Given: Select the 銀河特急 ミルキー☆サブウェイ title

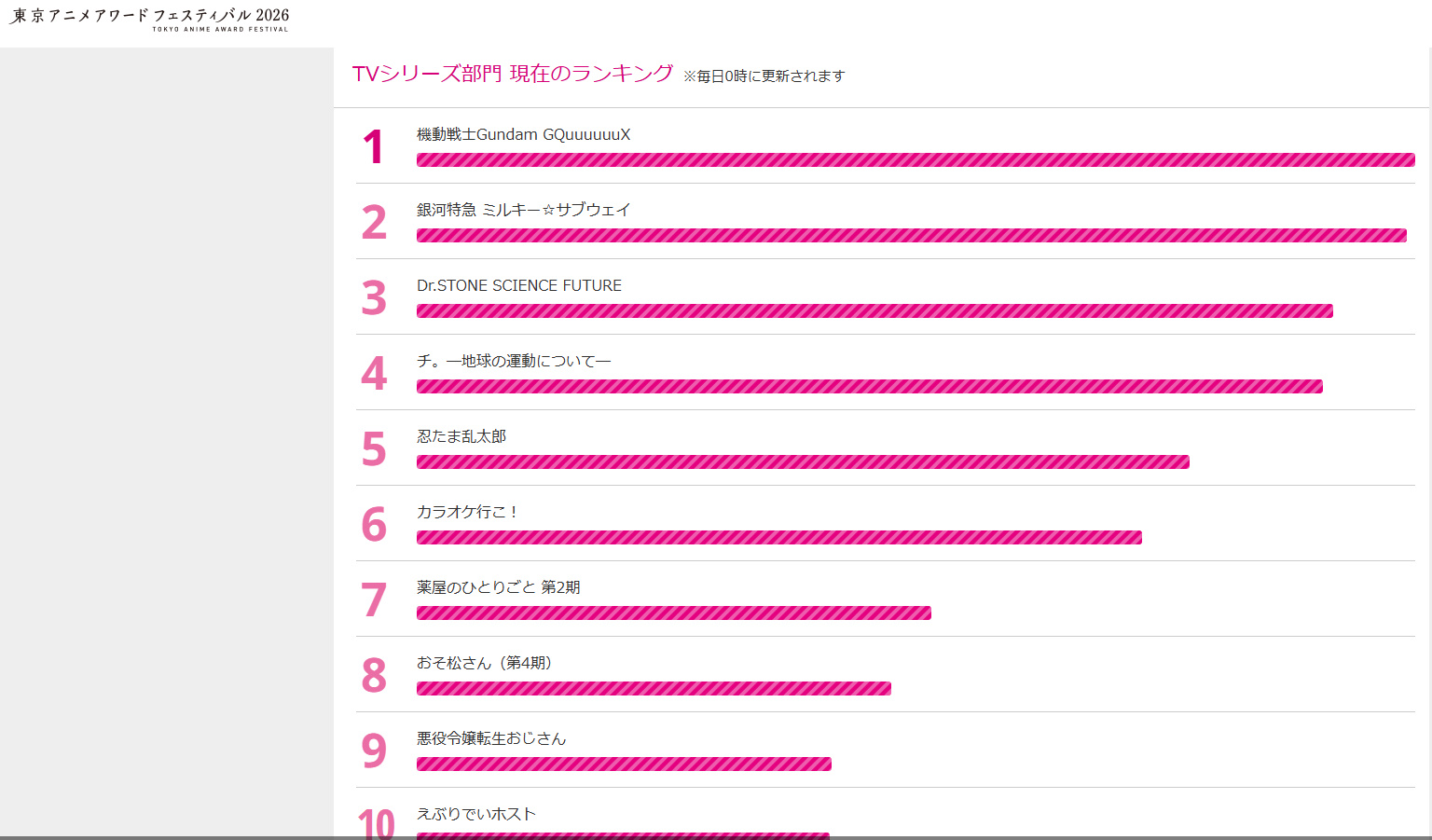Looking at the screenshot, I should pyautogui.click(x=523, y=210).
